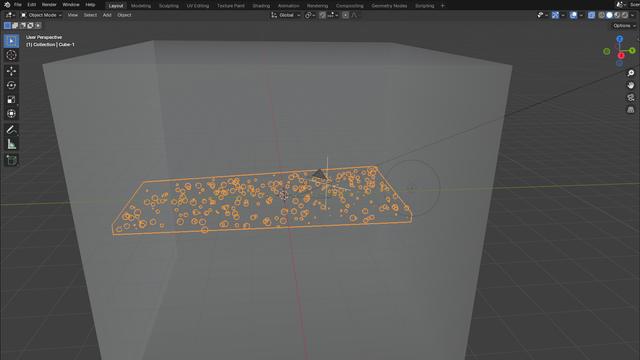Image resolution: width=640 pixels, height=360 pixels.
Task: Choose Subtract Selection mode icon
Action: 22,25
